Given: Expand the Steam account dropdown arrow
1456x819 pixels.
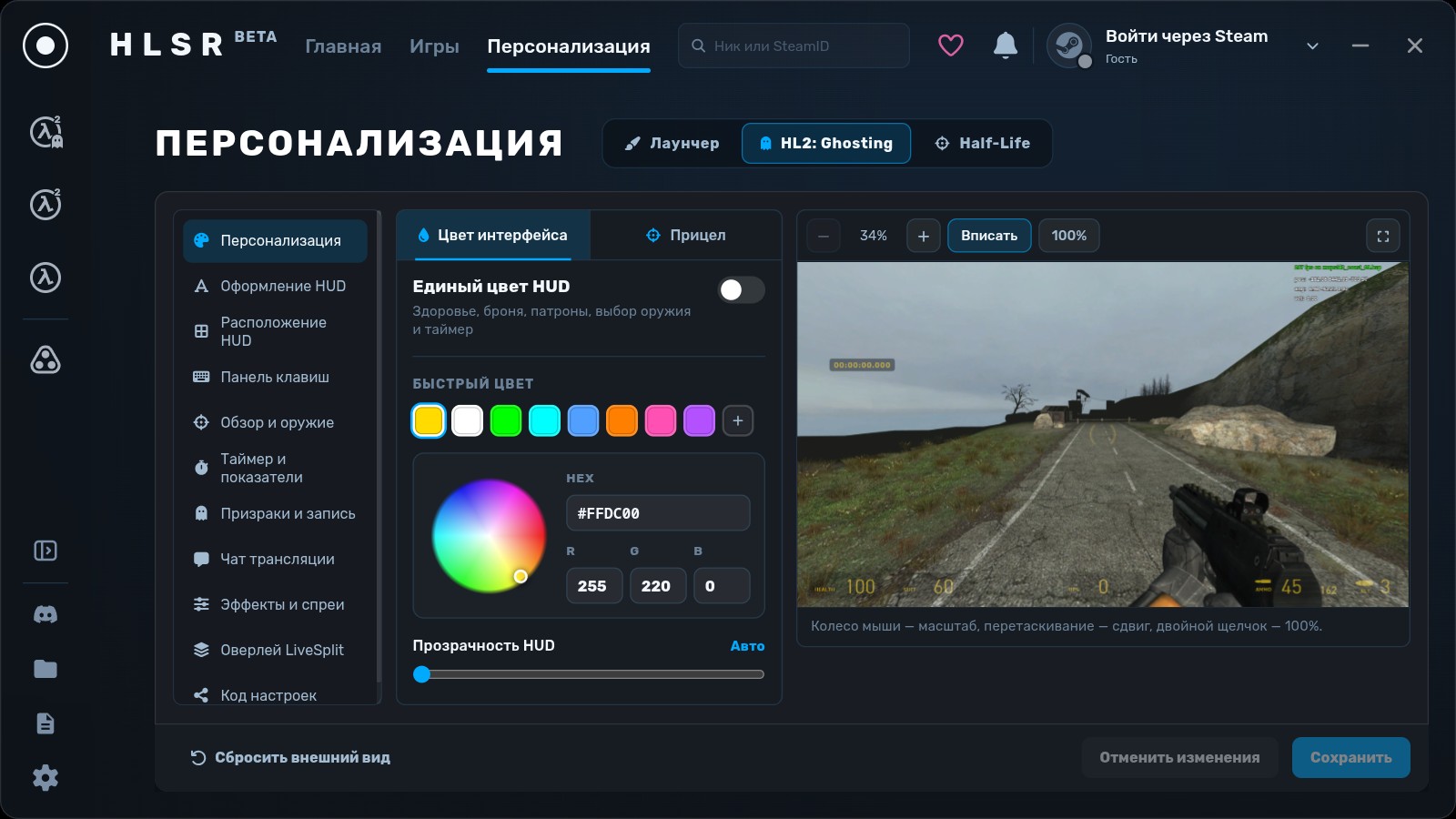Looking at the screenshot, I should click(x=1312, y=45).
